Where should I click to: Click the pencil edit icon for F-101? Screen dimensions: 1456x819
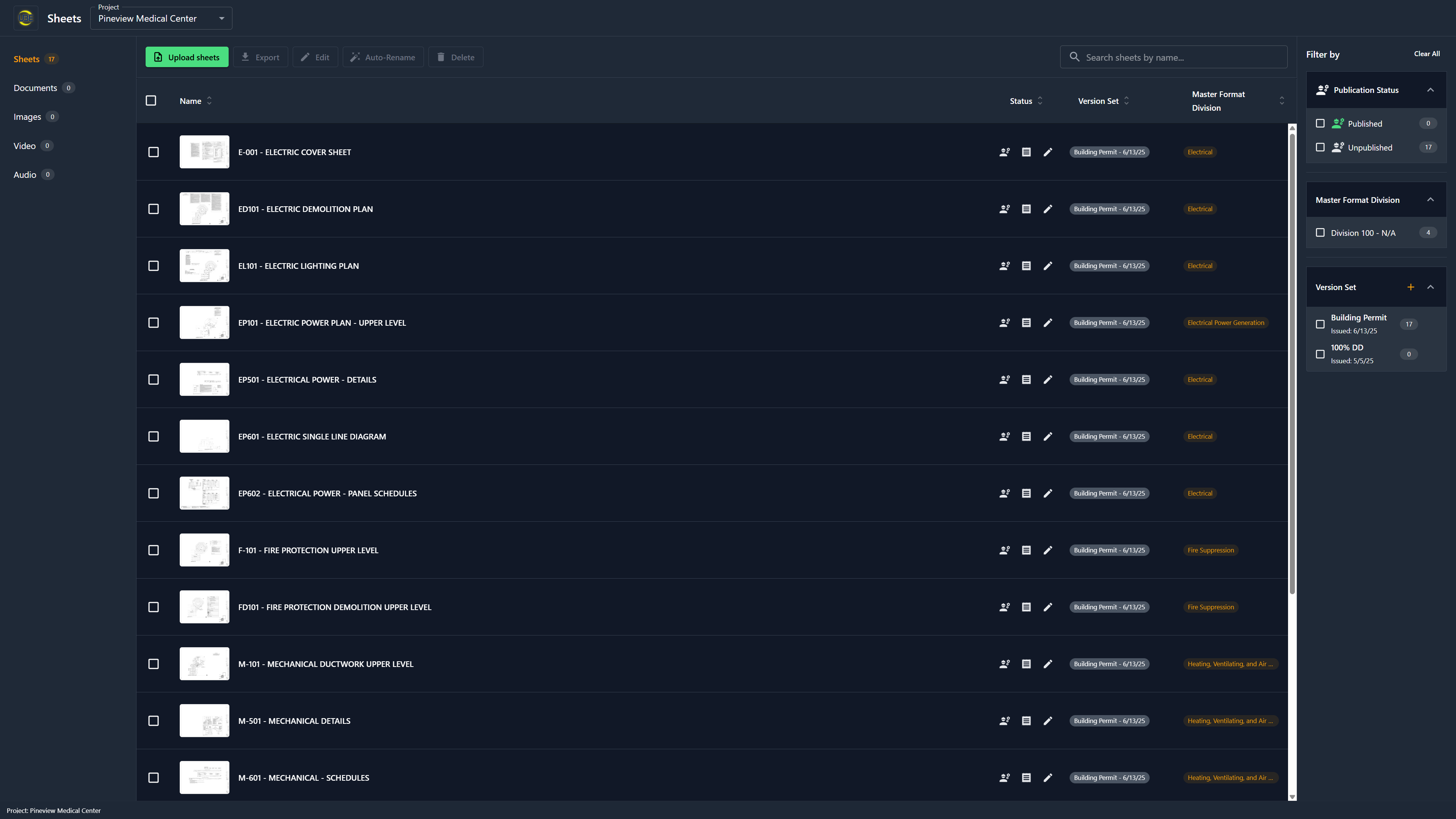click(x=1048, y=550)
